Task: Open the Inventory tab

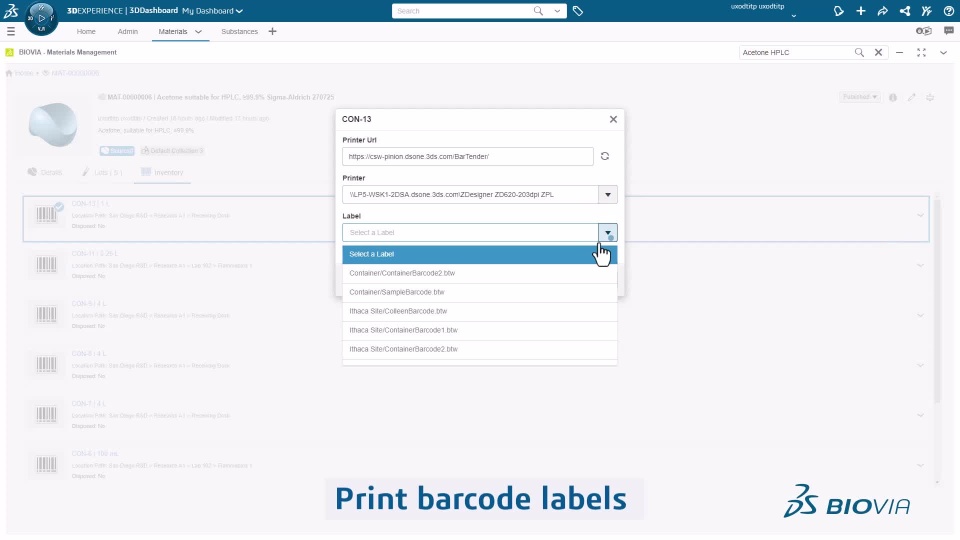Action: point(162,173)
